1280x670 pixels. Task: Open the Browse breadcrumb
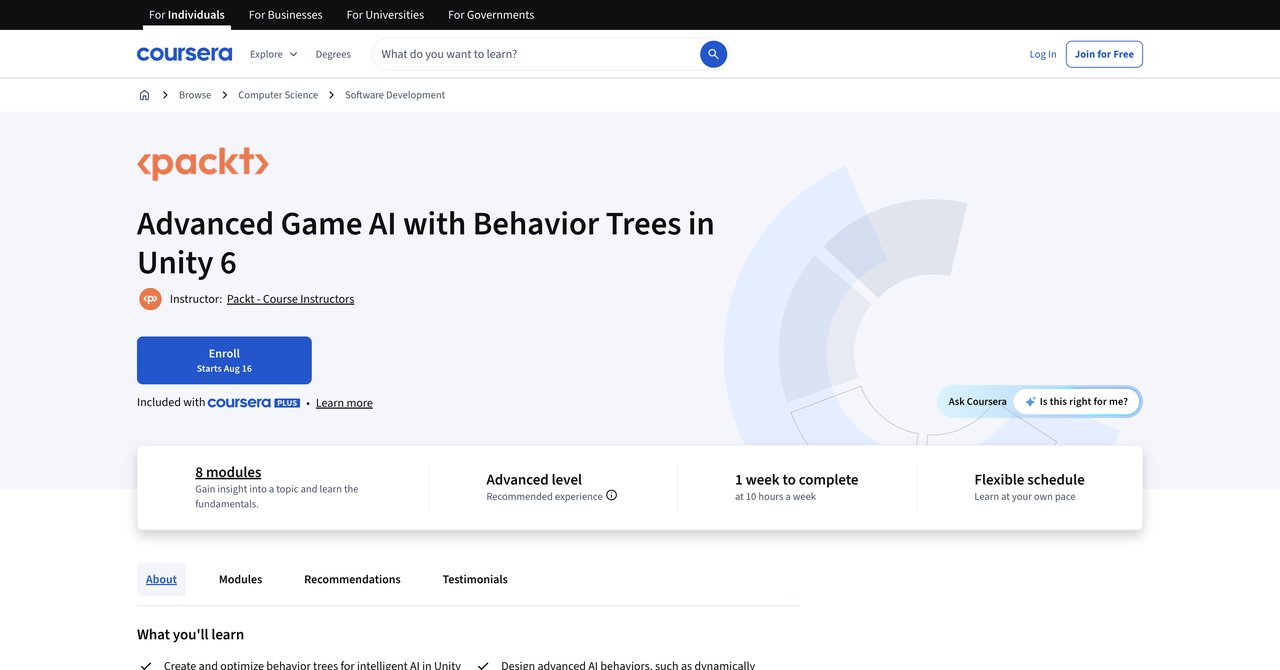(x=195, y=95)
